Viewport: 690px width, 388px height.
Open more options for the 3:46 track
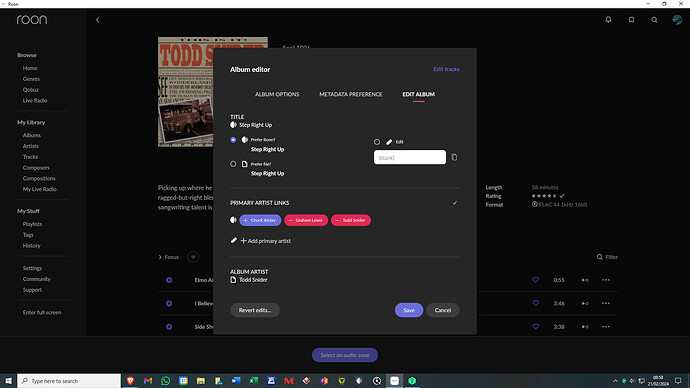tap(606, 303)
